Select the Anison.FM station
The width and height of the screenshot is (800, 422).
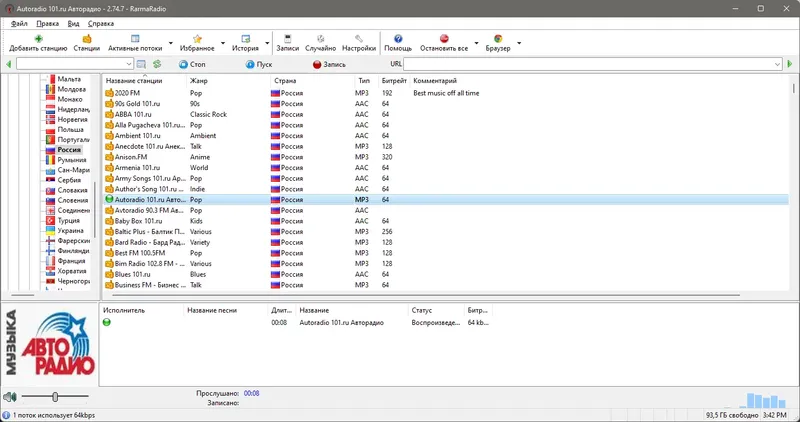(x=445, y=157)
